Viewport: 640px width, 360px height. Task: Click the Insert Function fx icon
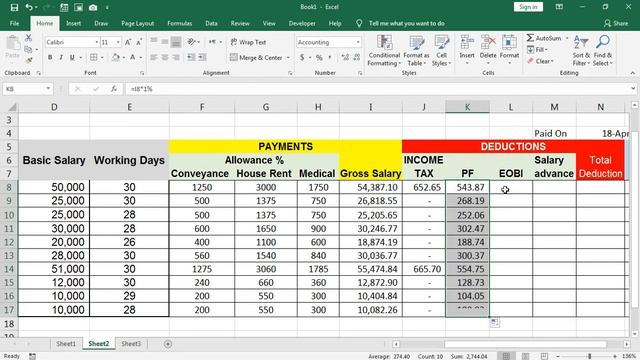pyautogui.click(x=114, y=89)
